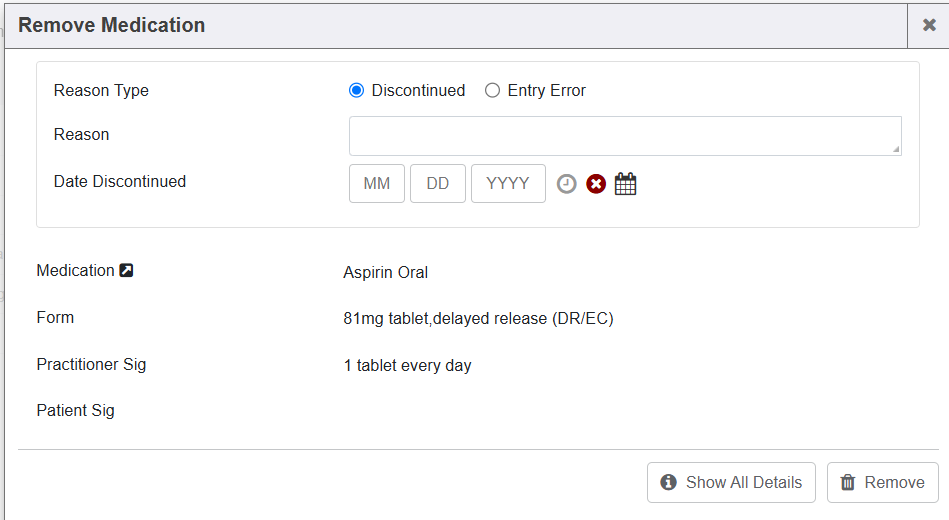949x520 pixels.
Task: Click the Remove Medication dialog title
Action: (x=112, y=25)
